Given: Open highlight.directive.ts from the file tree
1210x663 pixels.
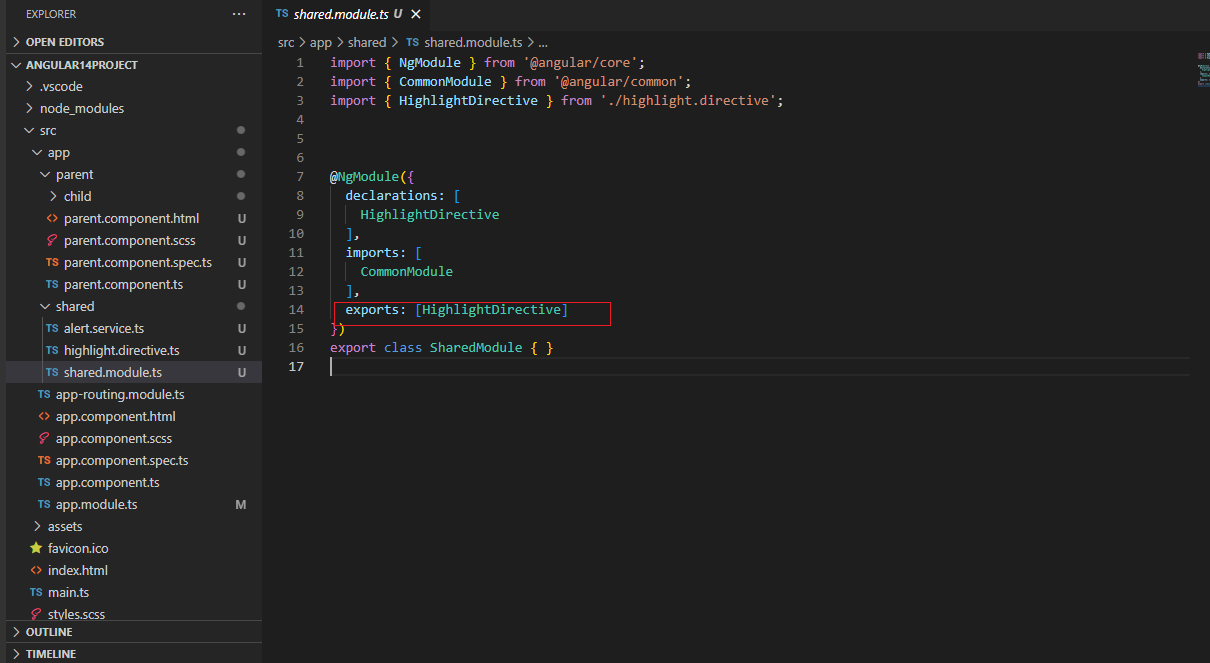Looking at the screenshot, I should coord(121,350).
